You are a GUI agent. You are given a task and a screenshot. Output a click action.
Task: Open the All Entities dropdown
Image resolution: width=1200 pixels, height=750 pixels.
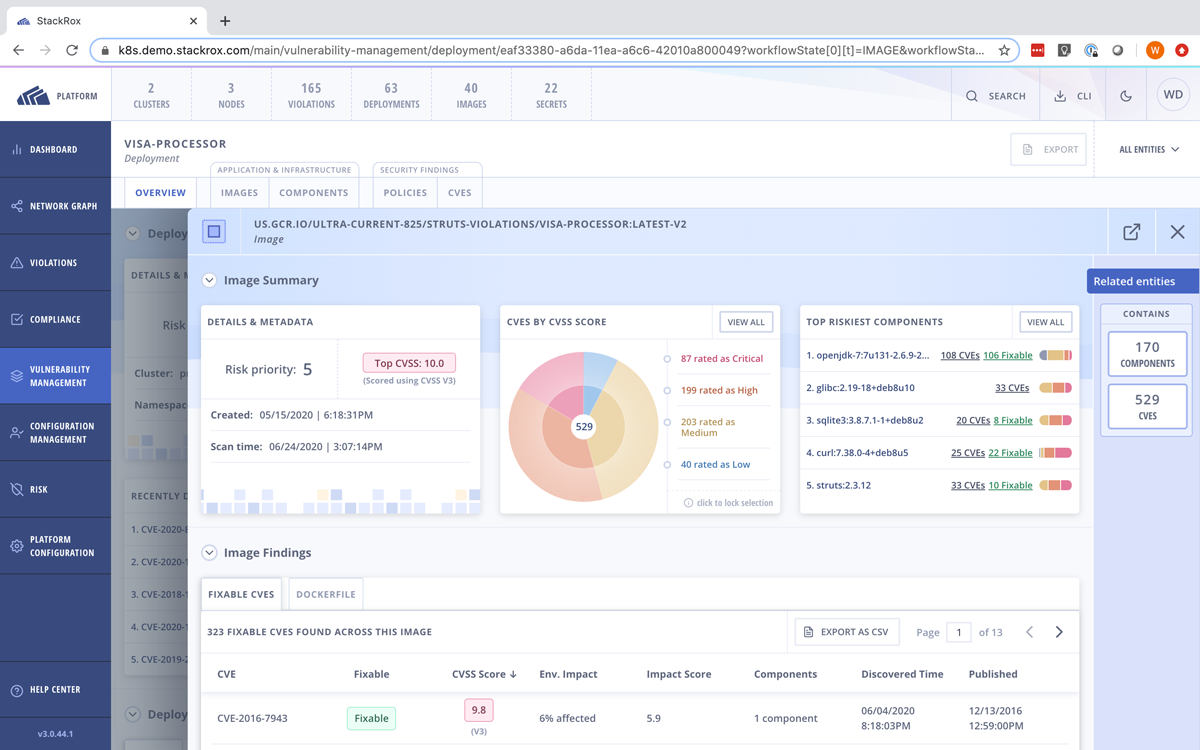1148,150
